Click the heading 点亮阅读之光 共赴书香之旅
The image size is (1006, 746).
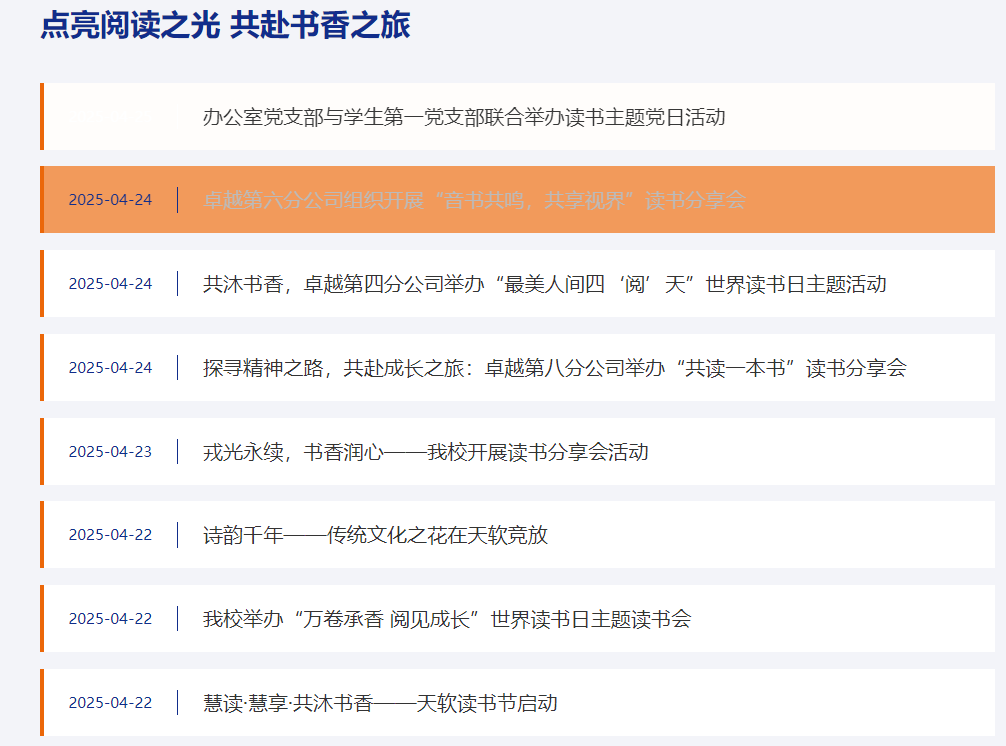[x=225, y=26]
